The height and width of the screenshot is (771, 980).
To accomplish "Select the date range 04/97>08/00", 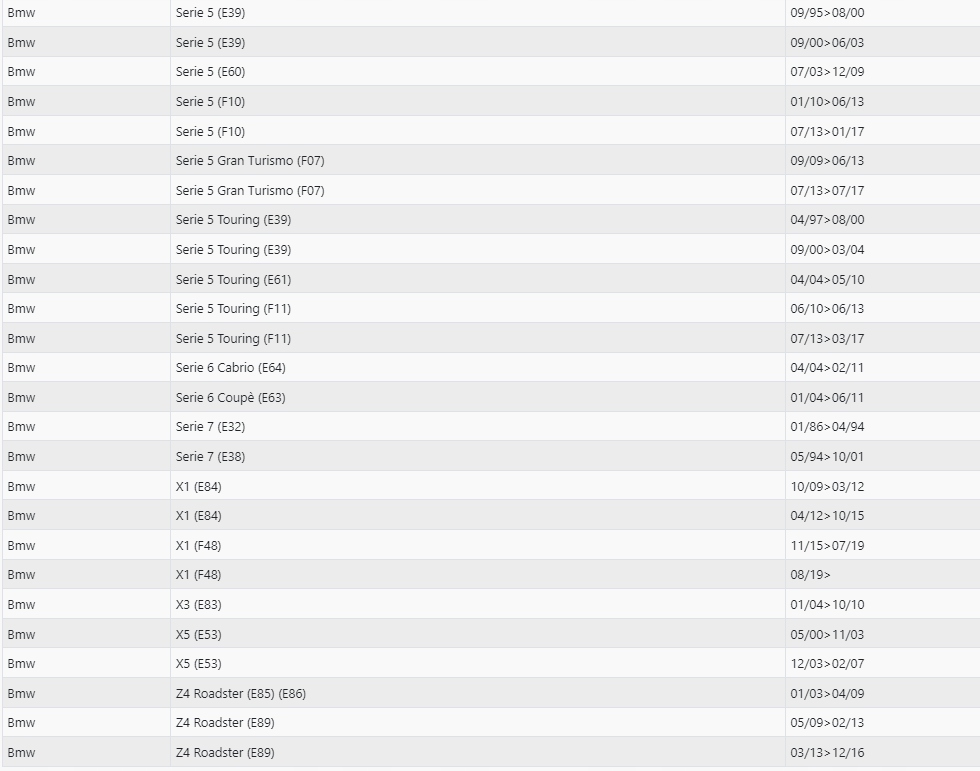I will click(827, 220).
